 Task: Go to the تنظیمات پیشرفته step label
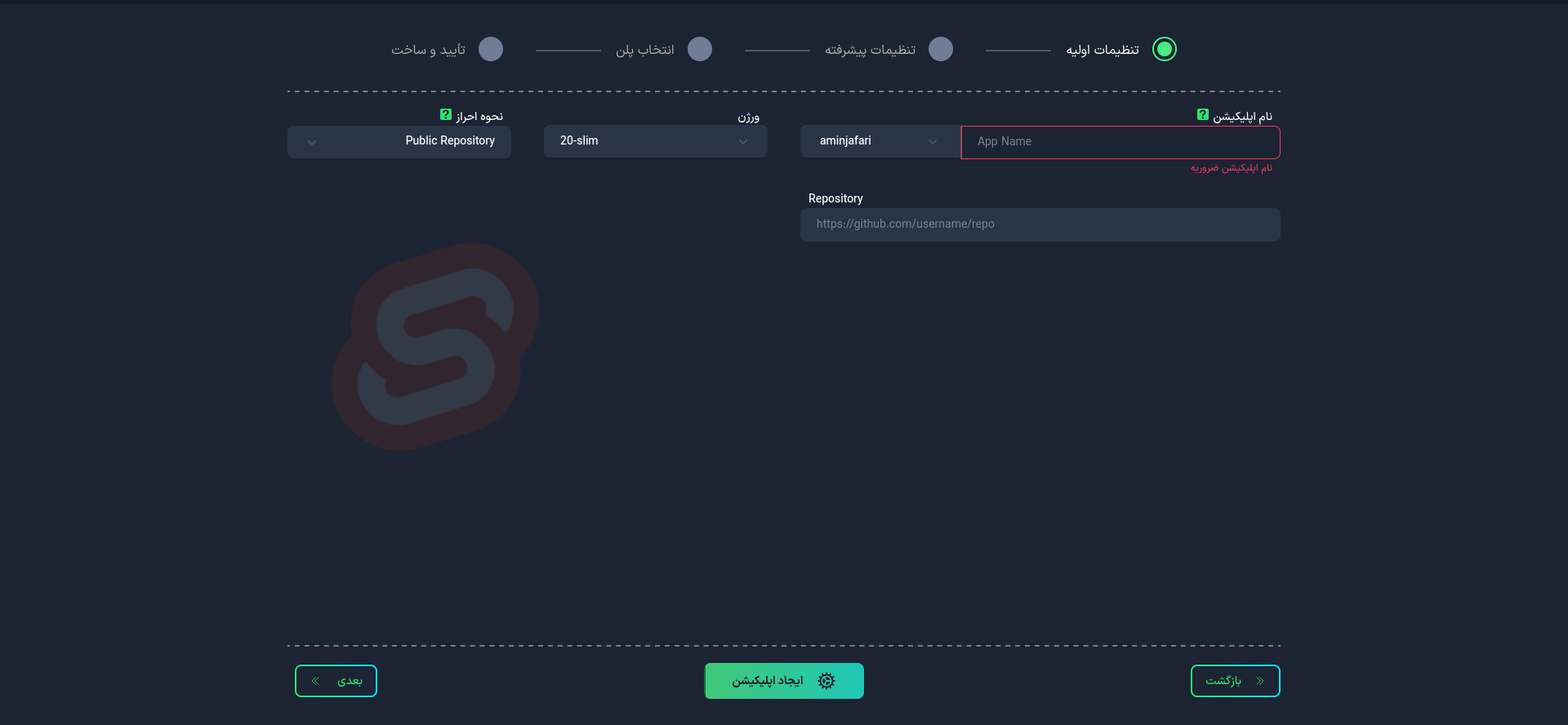coord(870,50)
